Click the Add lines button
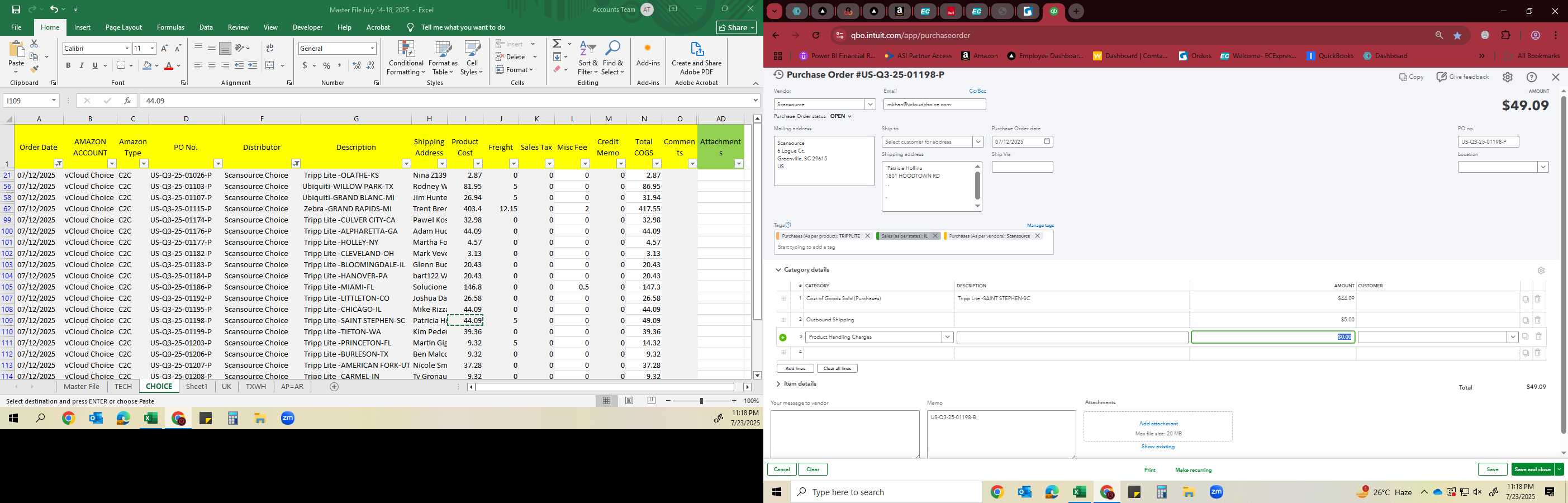1568x503 pixels. (795, 368)
